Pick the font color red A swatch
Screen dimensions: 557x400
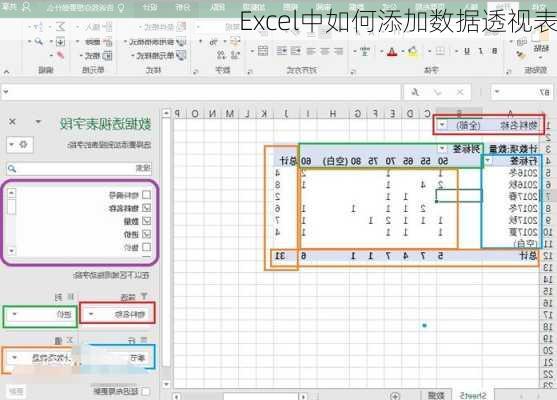[x=392, y=52]
